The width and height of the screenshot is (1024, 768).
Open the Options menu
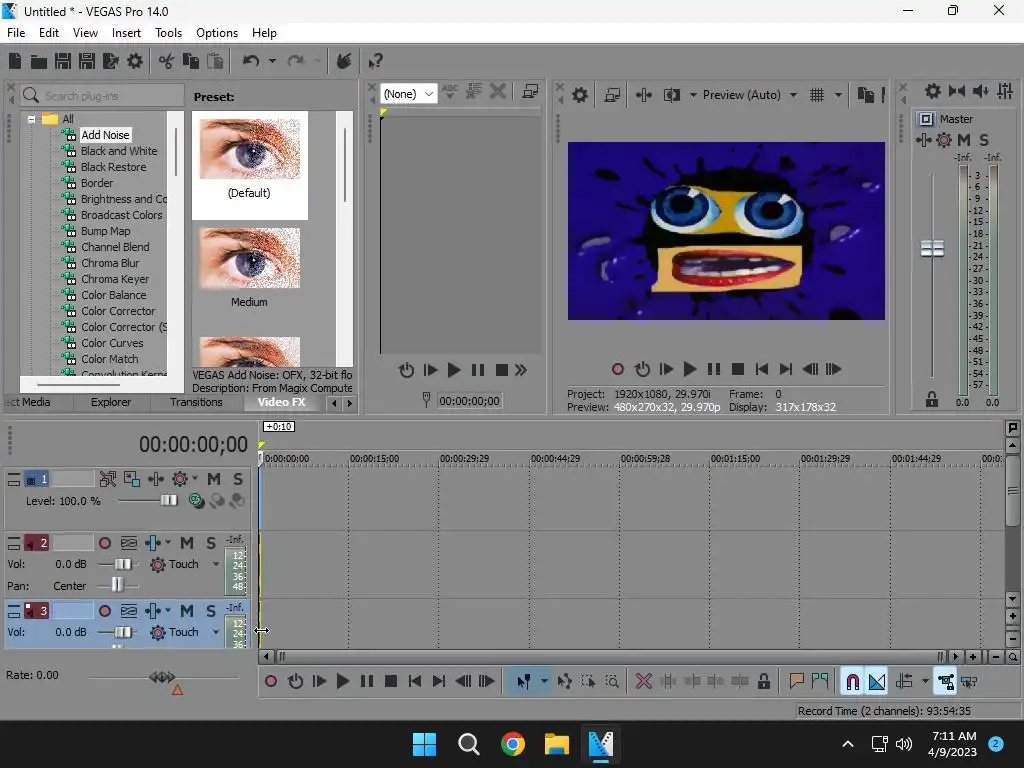217,33
